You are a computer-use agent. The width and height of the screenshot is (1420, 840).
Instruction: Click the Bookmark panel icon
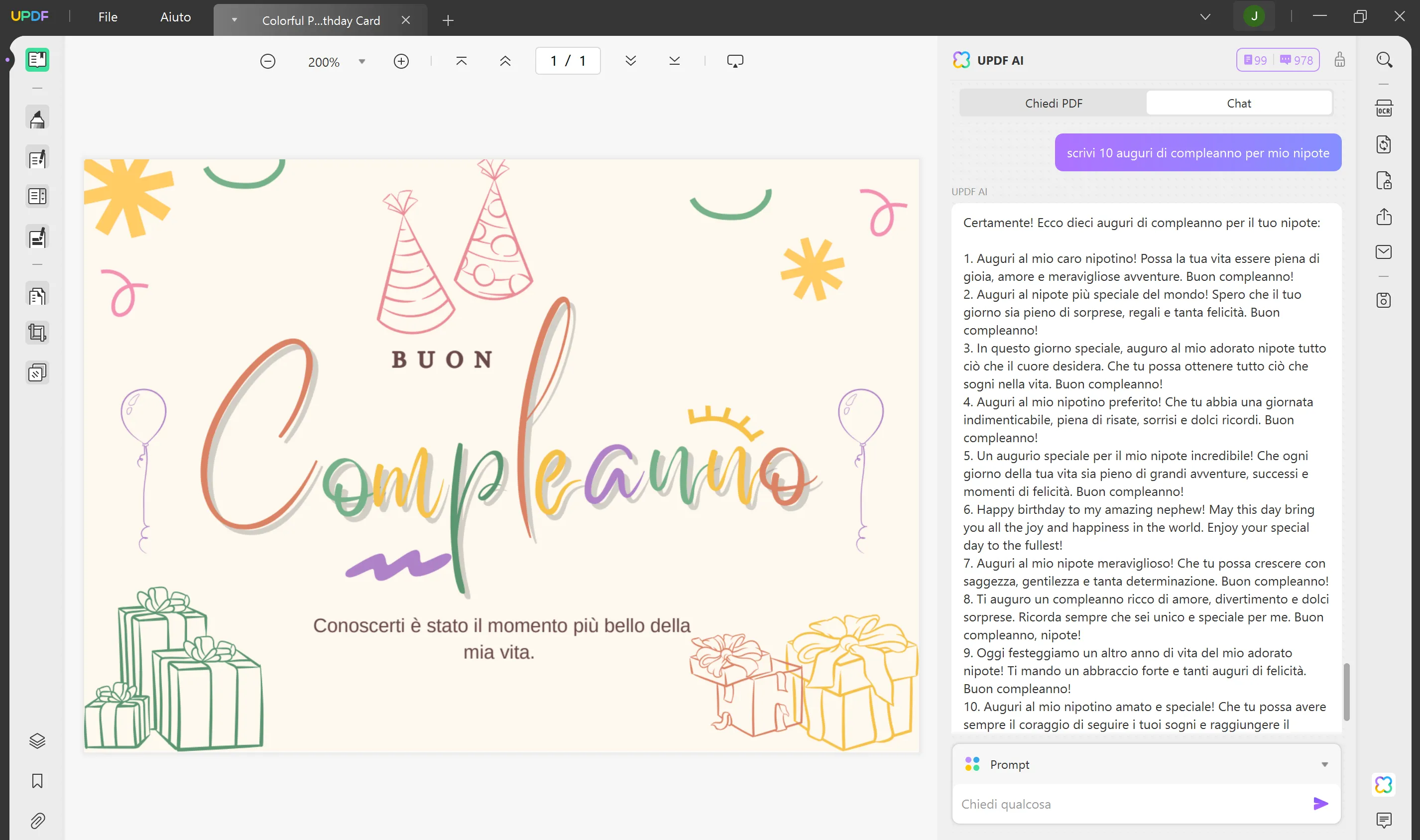(37, 781)
